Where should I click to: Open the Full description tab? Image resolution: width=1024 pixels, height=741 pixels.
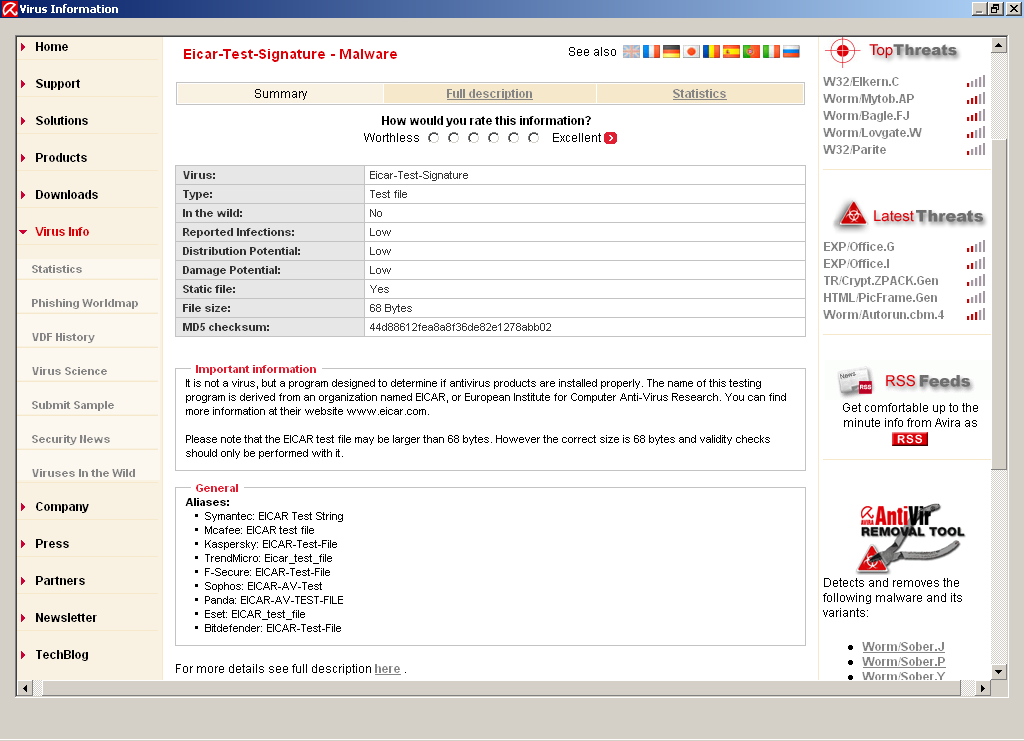(x=489, y=93)
